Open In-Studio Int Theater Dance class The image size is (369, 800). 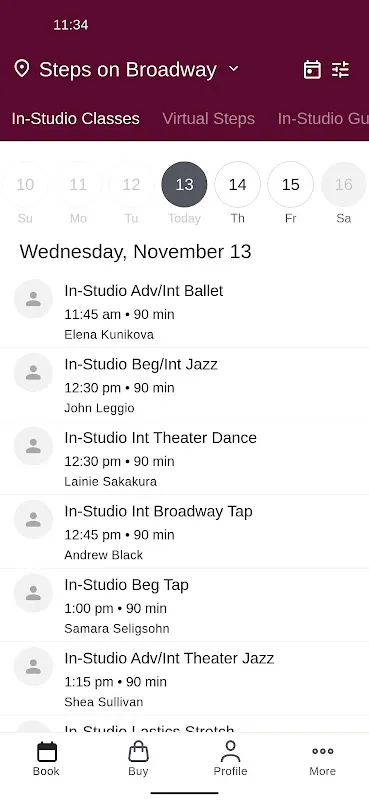[184, 458]
